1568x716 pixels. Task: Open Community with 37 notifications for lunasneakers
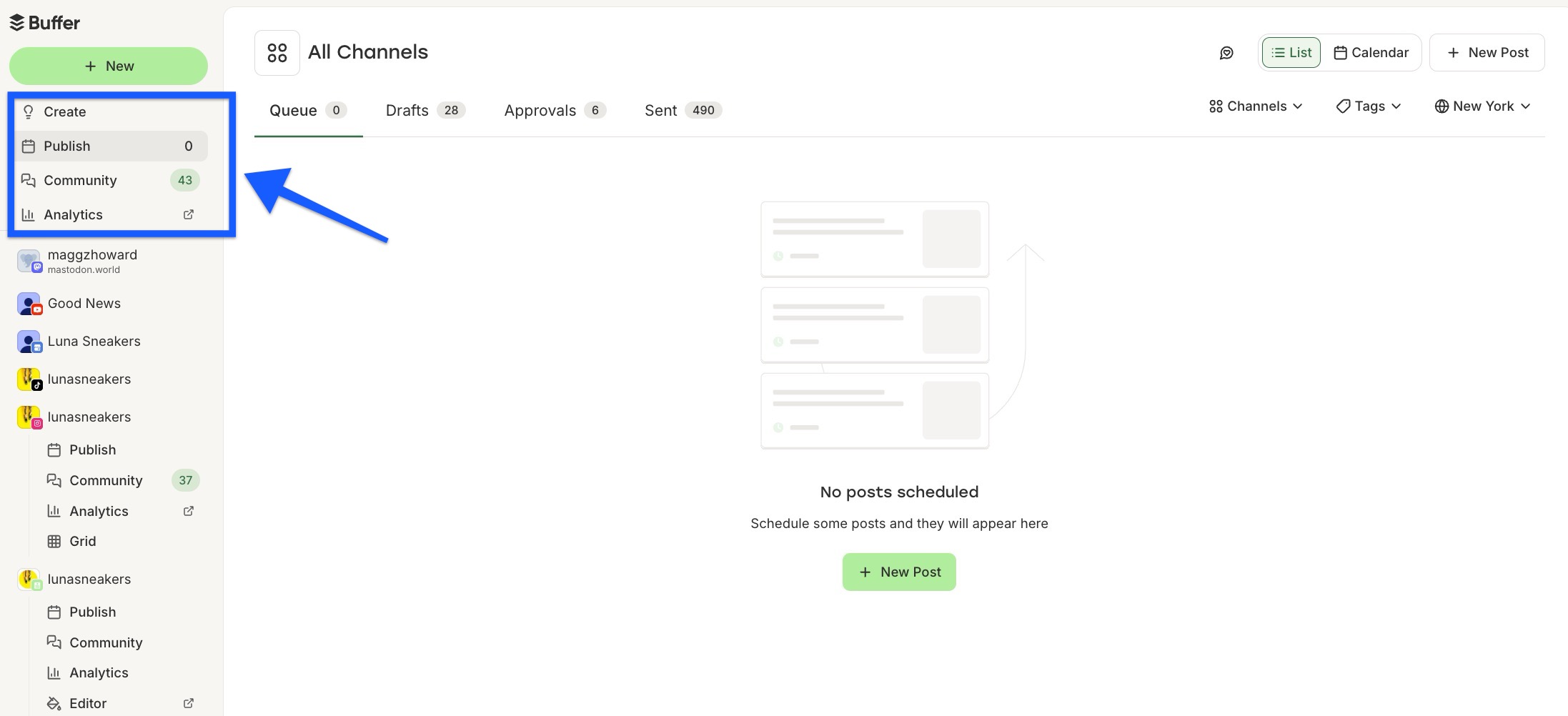point(106,480)
